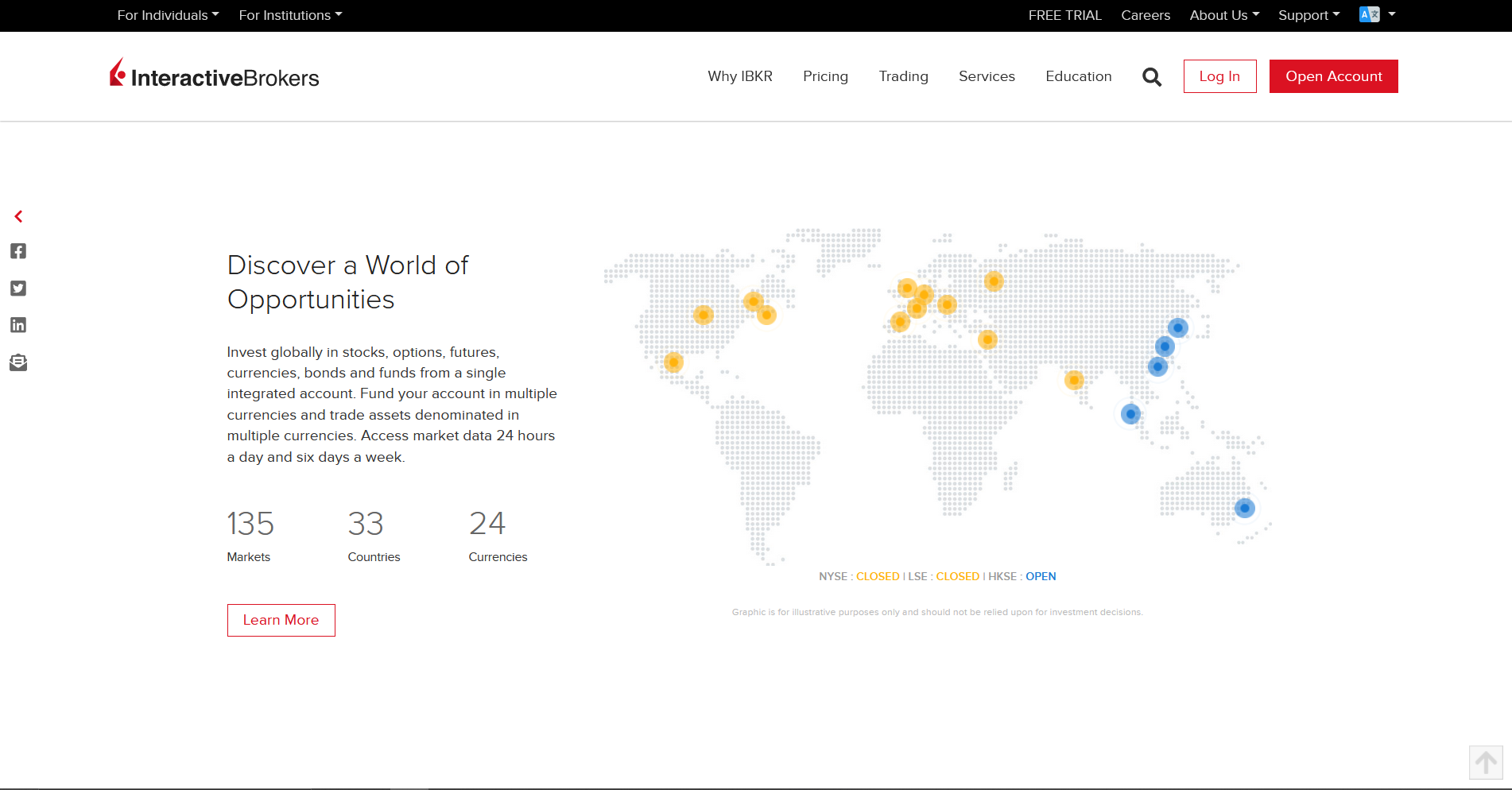Open the Services menu
Screen dimensions: 1512x790
[x=987, y=76]
